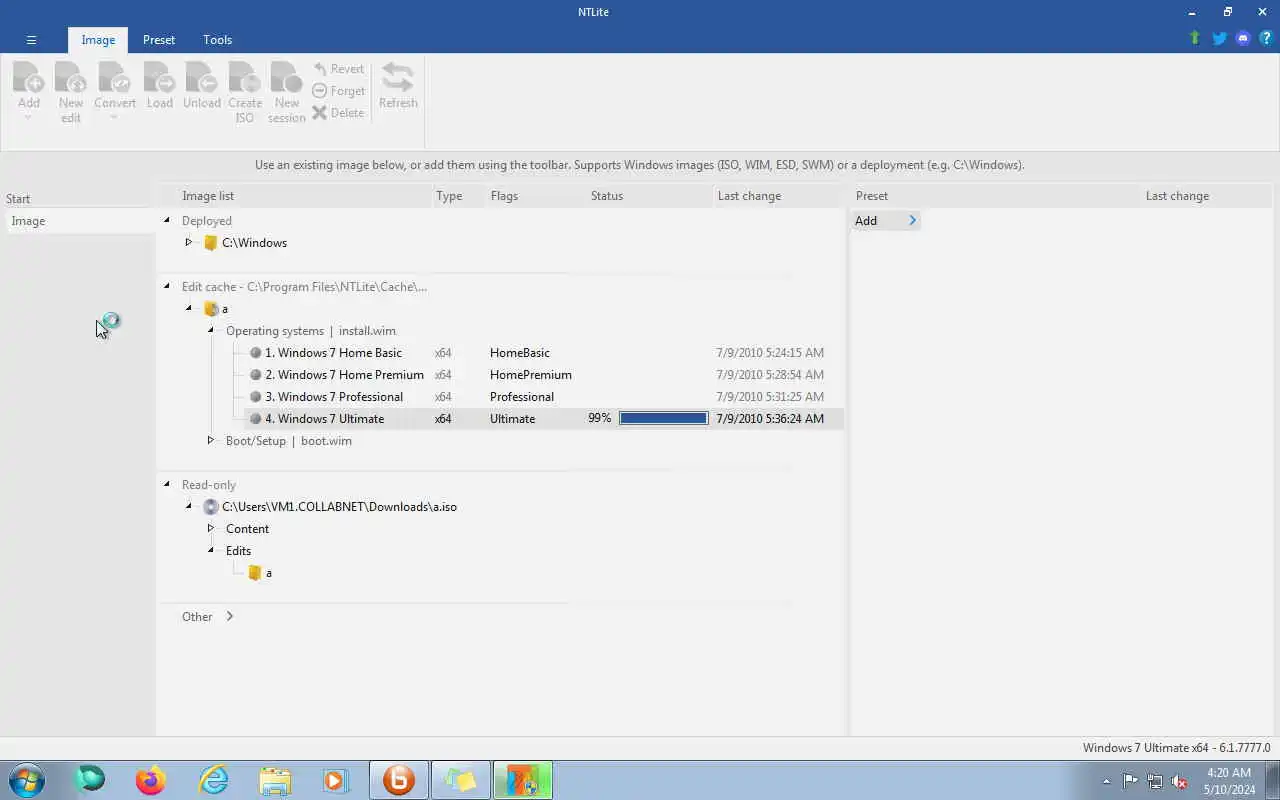Click the Forget toolbar item
This screenshot has width=1280, height=800.
point(338,91)
